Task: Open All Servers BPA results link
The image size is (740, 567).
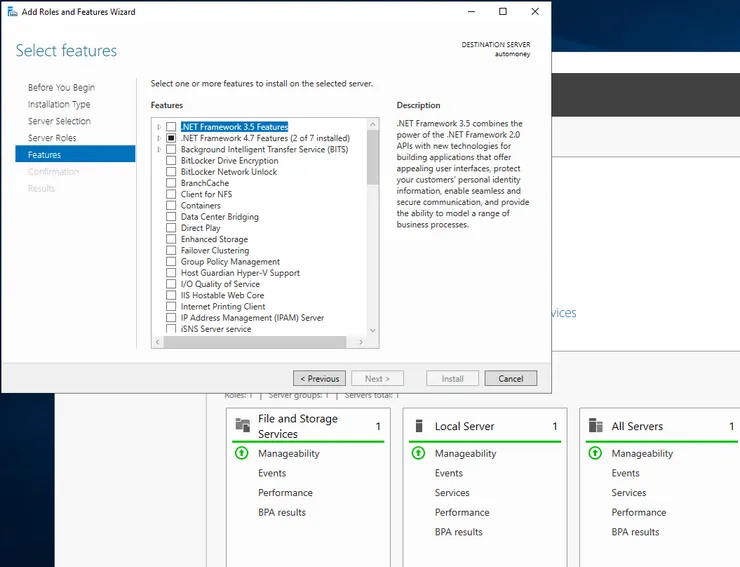Action: tap(635, 532)
